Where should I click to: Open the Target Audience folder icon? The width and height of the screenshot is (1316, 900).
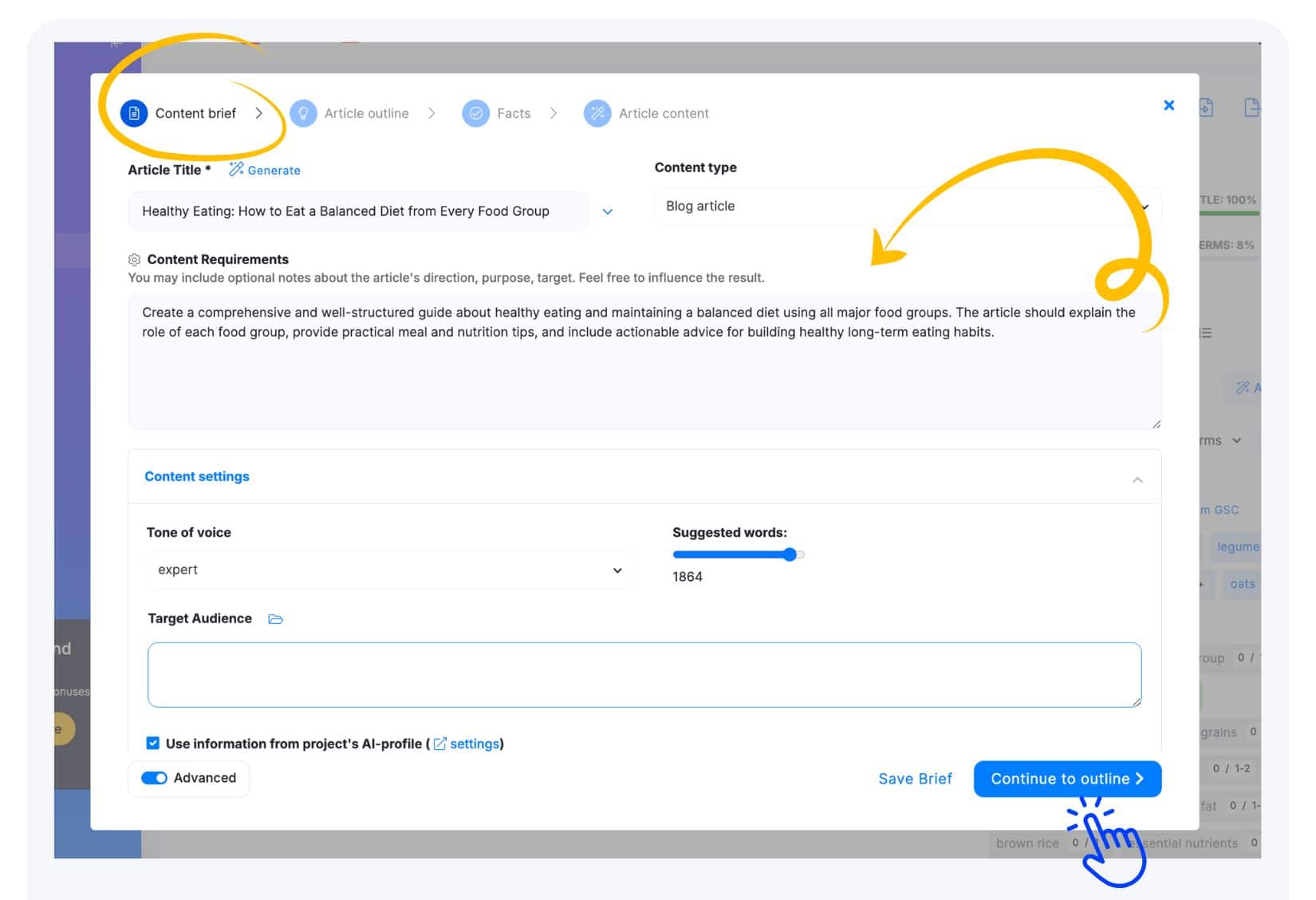(x=276, y=619)
